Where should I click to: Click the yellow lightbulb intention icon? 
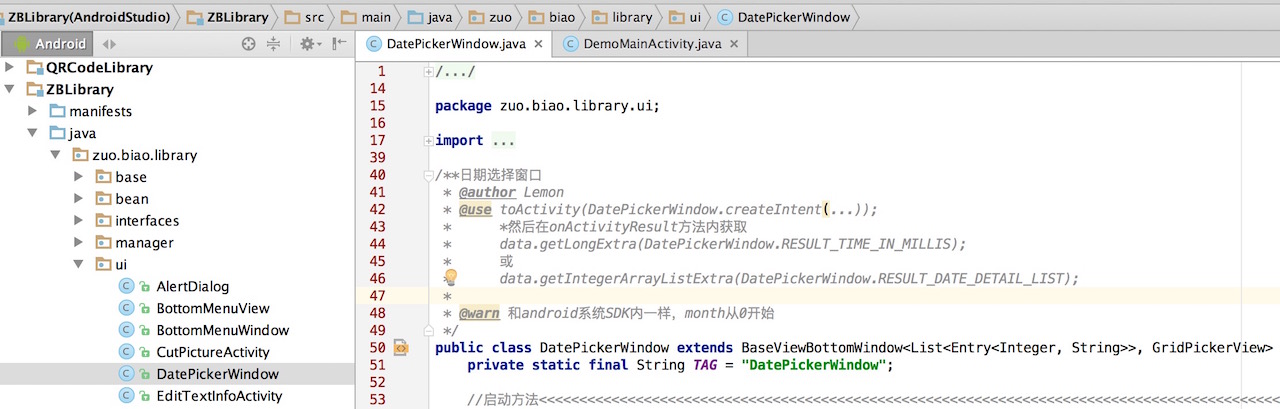[450, 277]
